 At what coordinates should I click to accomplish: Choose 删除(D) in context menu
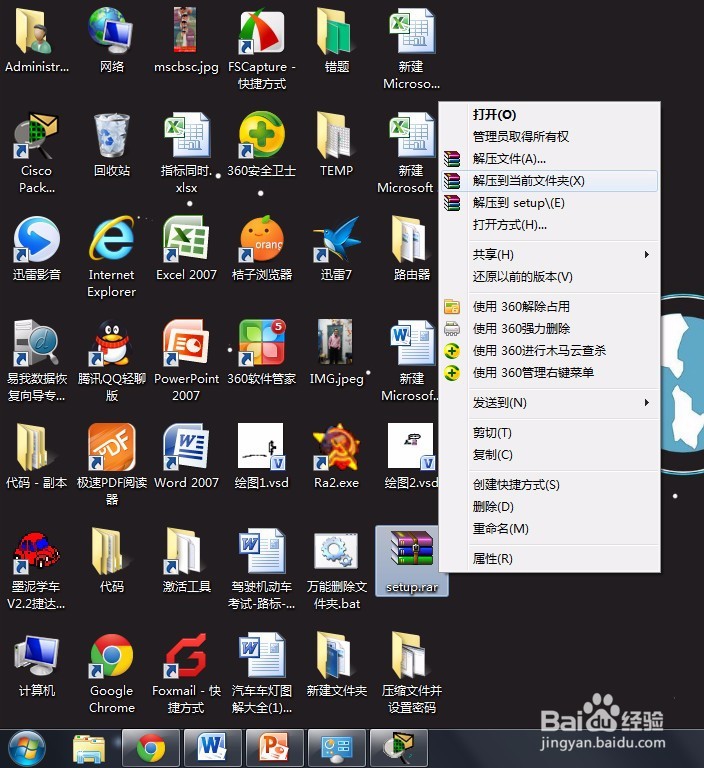click(x=549, y=506)
